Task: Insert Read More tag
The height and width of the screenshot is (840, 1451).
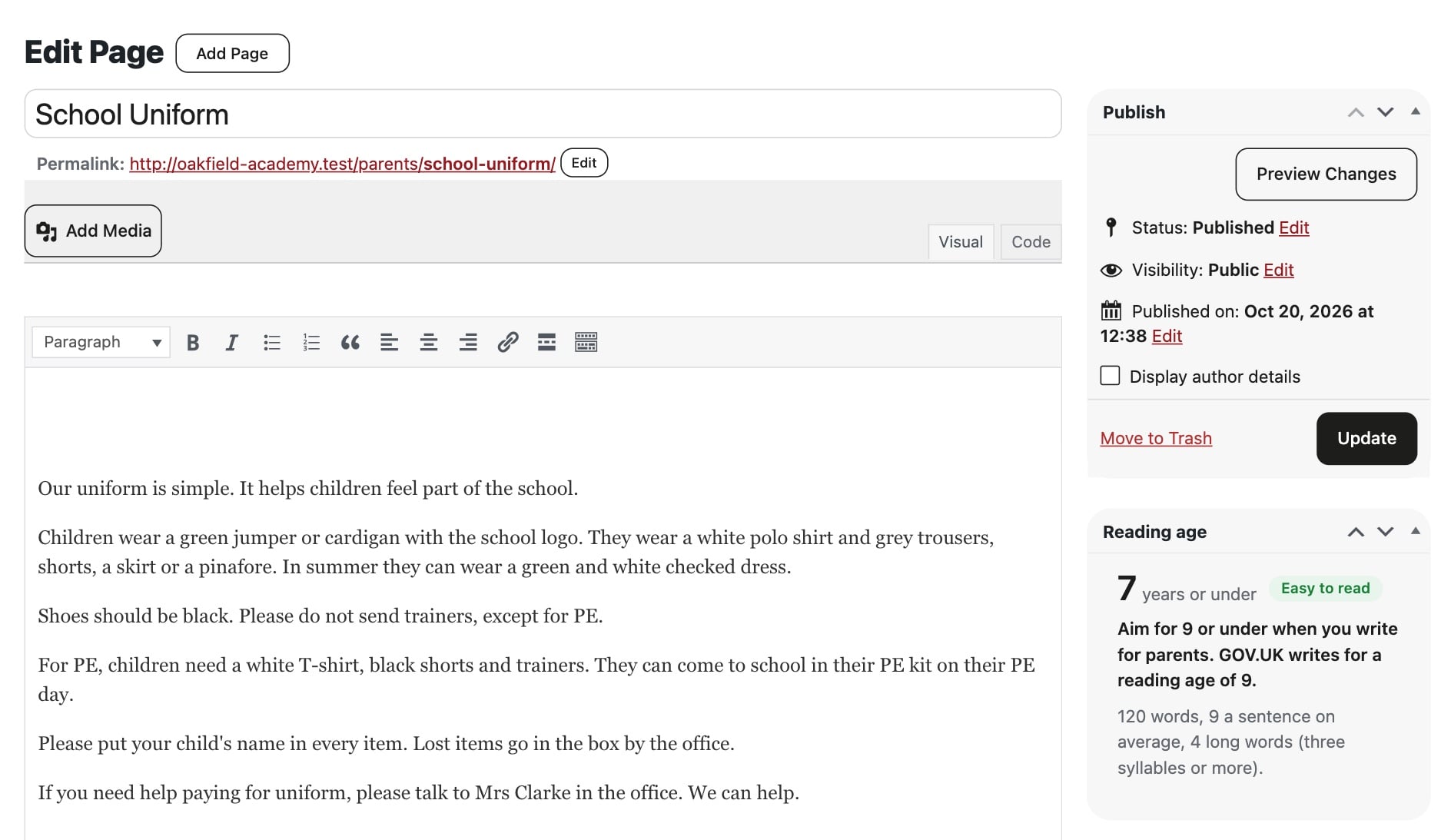Action: pyautogui.click(x=546, y=342)
